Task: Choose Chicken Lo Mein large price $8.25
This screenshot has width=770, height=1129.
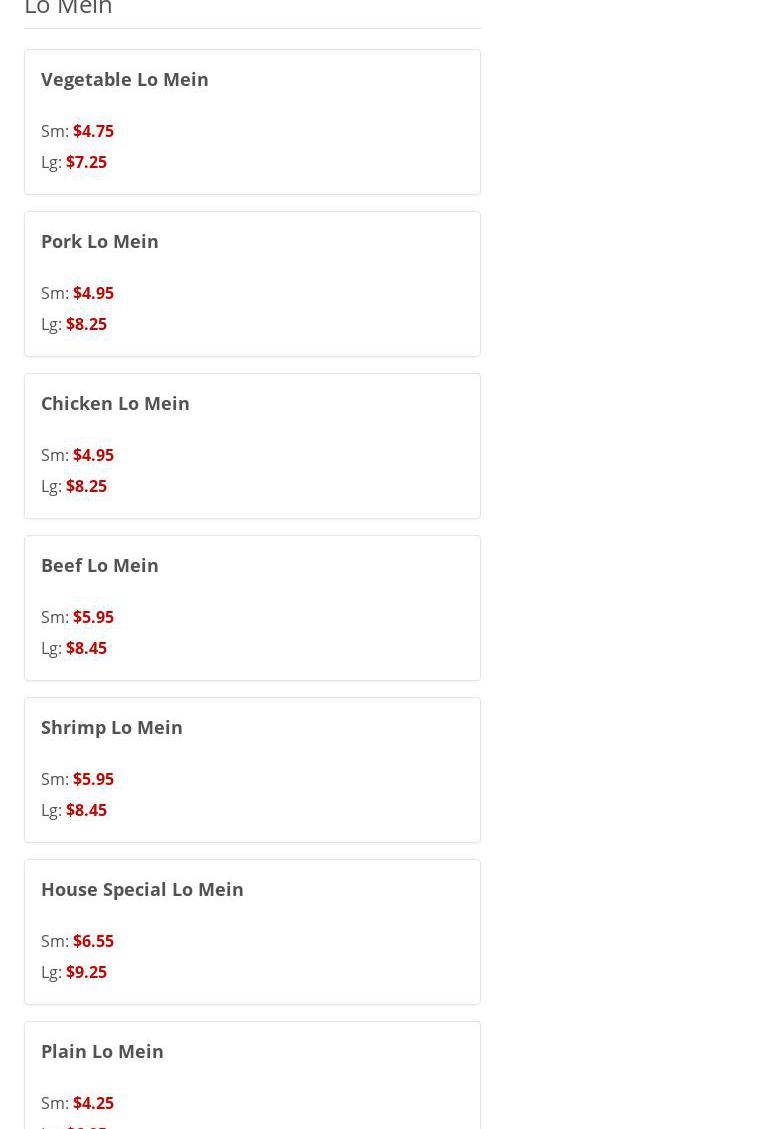Action: tap(86, 486)
